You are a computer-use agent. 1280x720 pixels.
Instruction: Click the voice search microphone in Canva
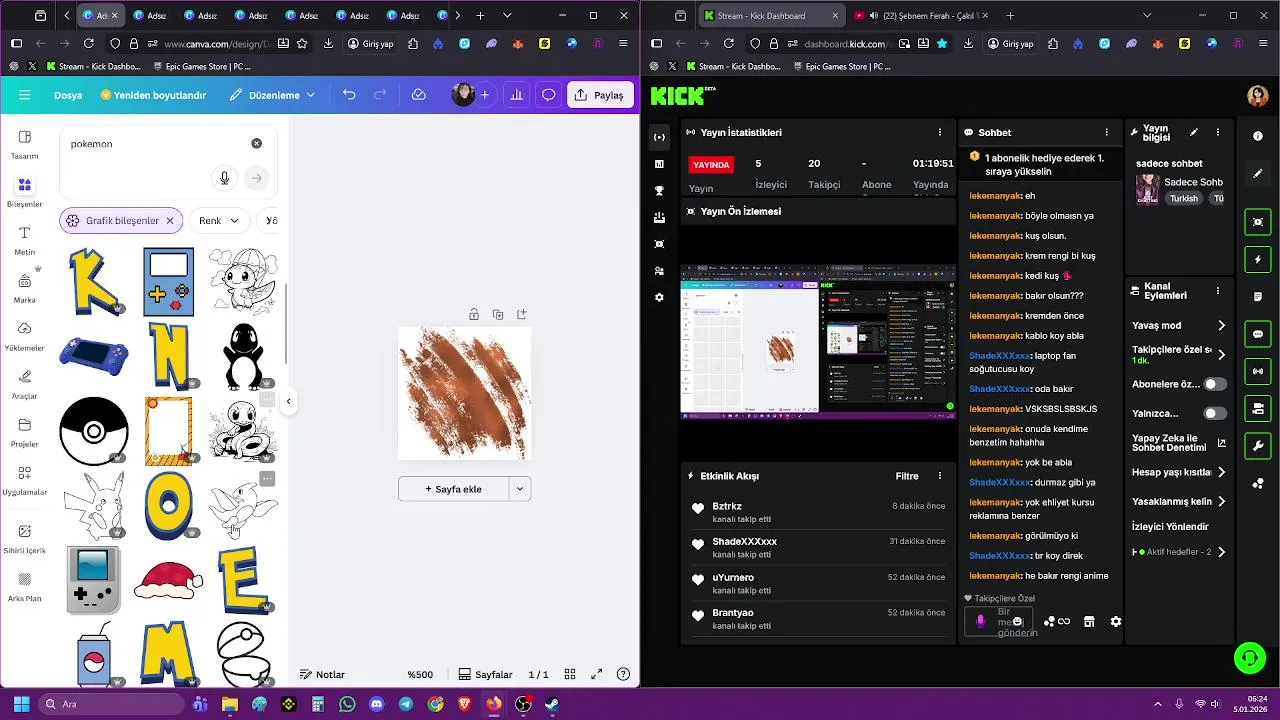(224, 178)
